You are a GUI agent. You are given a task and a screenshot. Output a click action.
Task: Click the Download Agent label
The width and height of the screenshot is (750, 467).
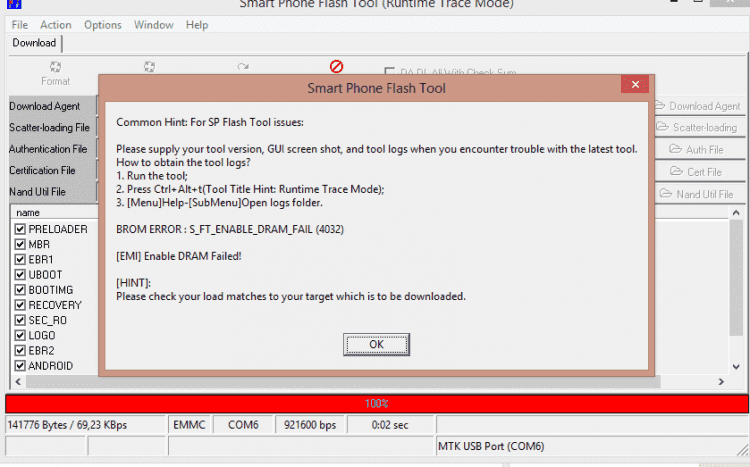pyautogui.click(x=44, y=106)
